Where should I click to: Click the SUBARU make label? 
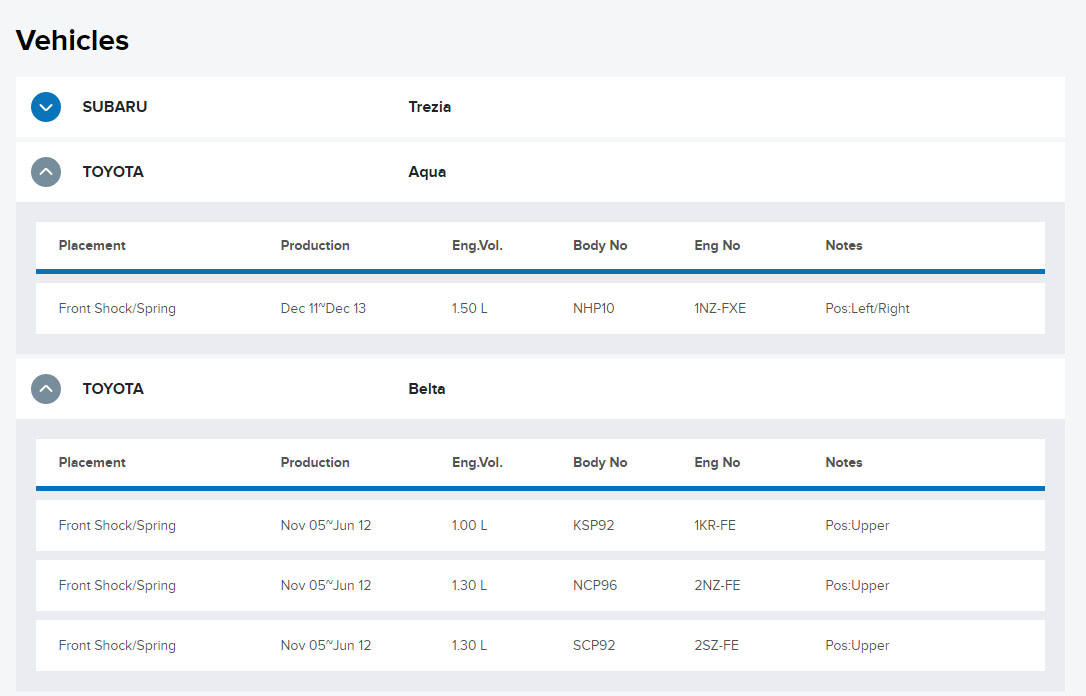(x=115, y=107)
